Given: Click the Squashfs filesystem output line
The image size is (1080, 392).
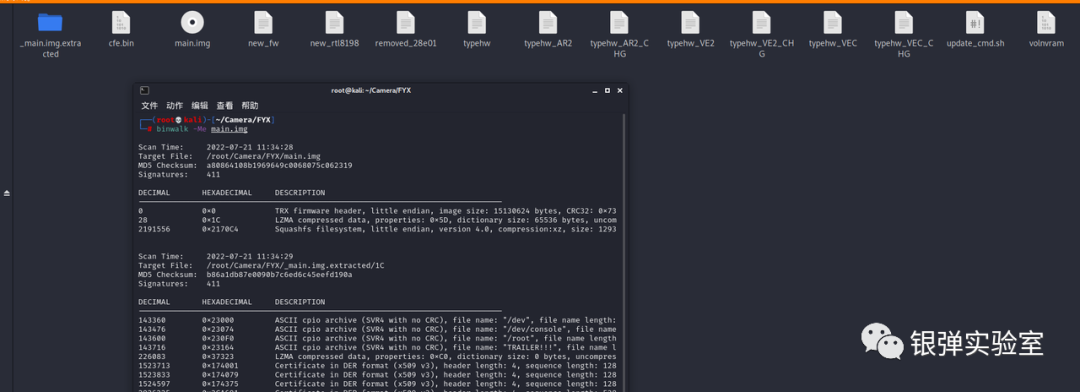Looking at the screenshot, I should click(377, 229).
